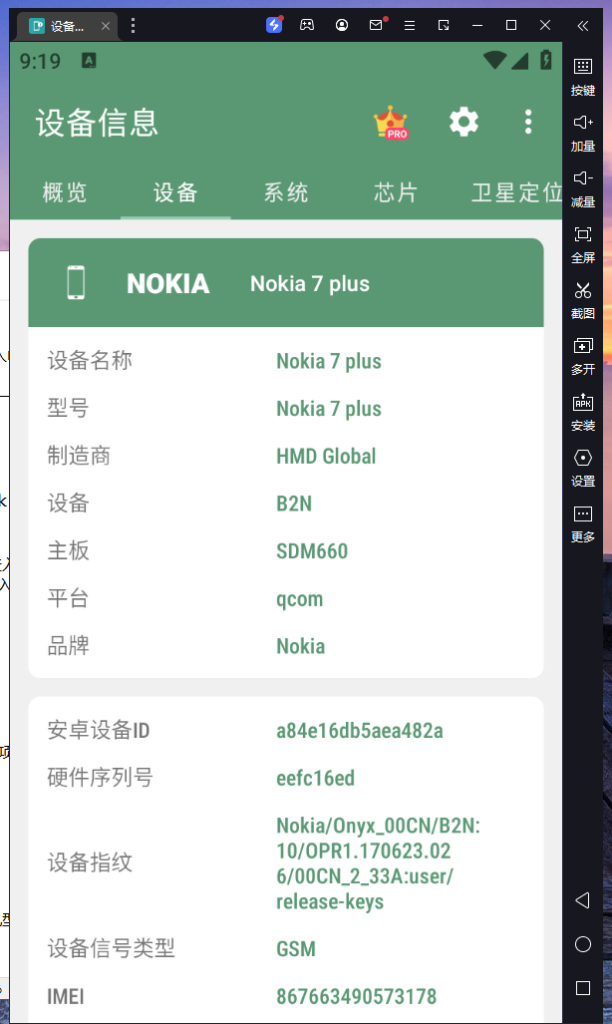The image size is (612, 1024).
Task: Switch to the 概览 tab
Action: coord(65,193)
